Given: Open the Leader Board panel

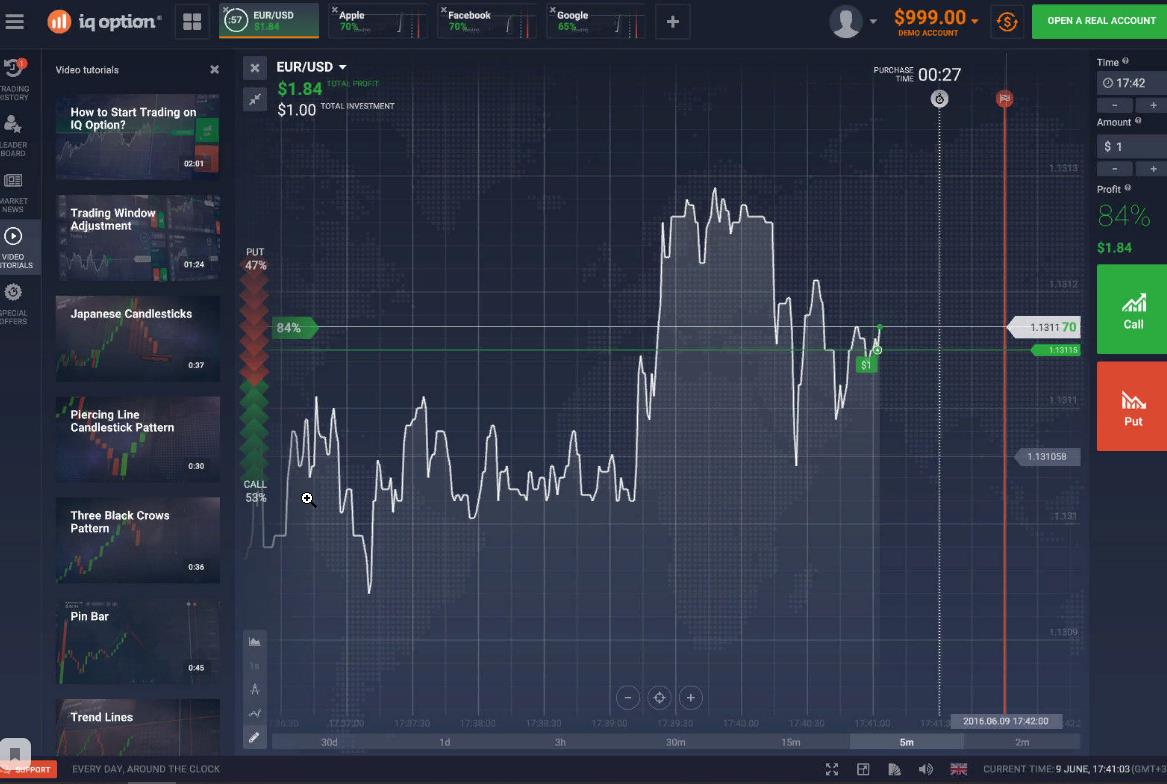Looking at the screenshot, I should click(13, 136).
